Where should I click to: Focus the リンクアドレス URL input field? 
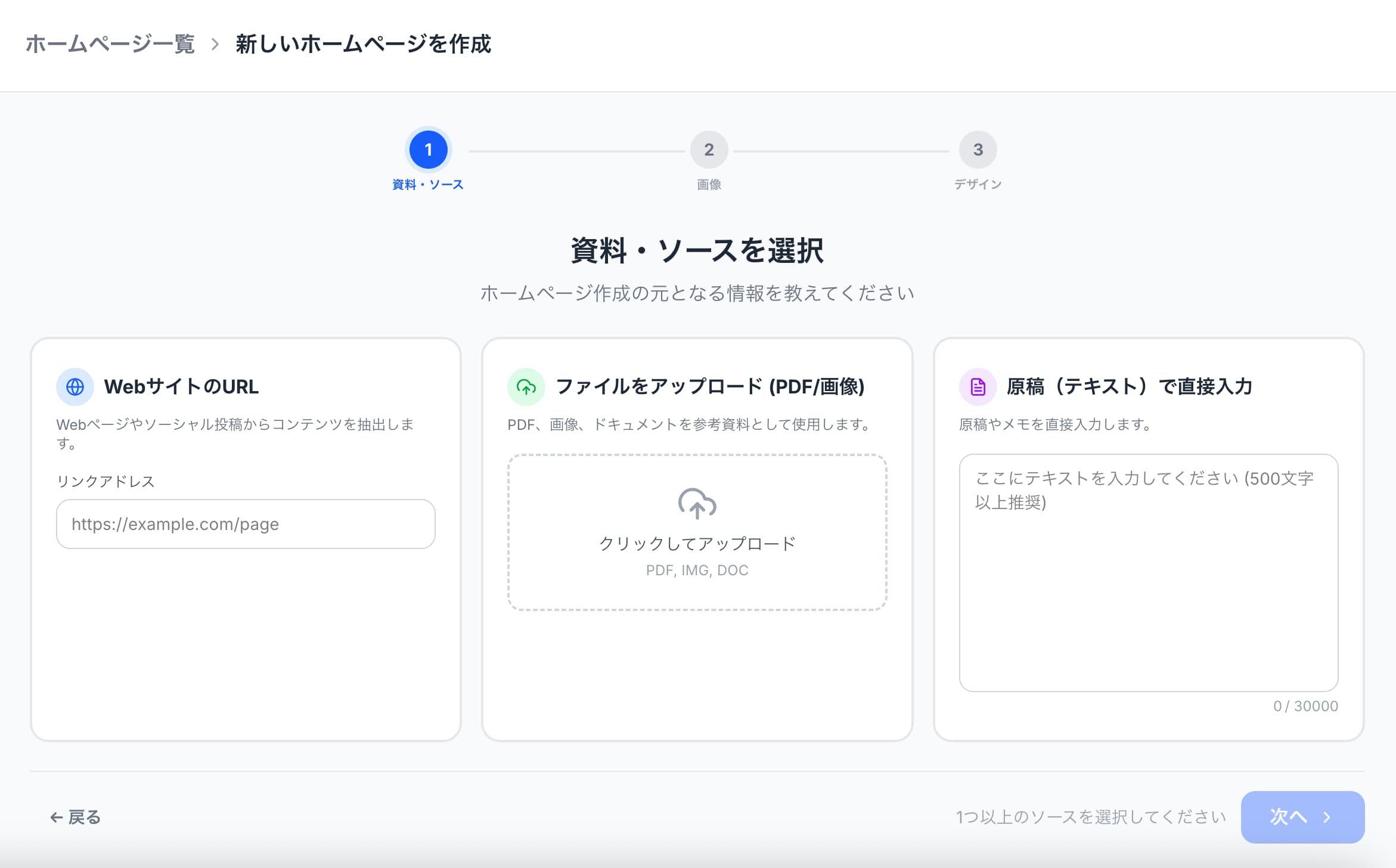pyautogui.click(x=246, y=524)
